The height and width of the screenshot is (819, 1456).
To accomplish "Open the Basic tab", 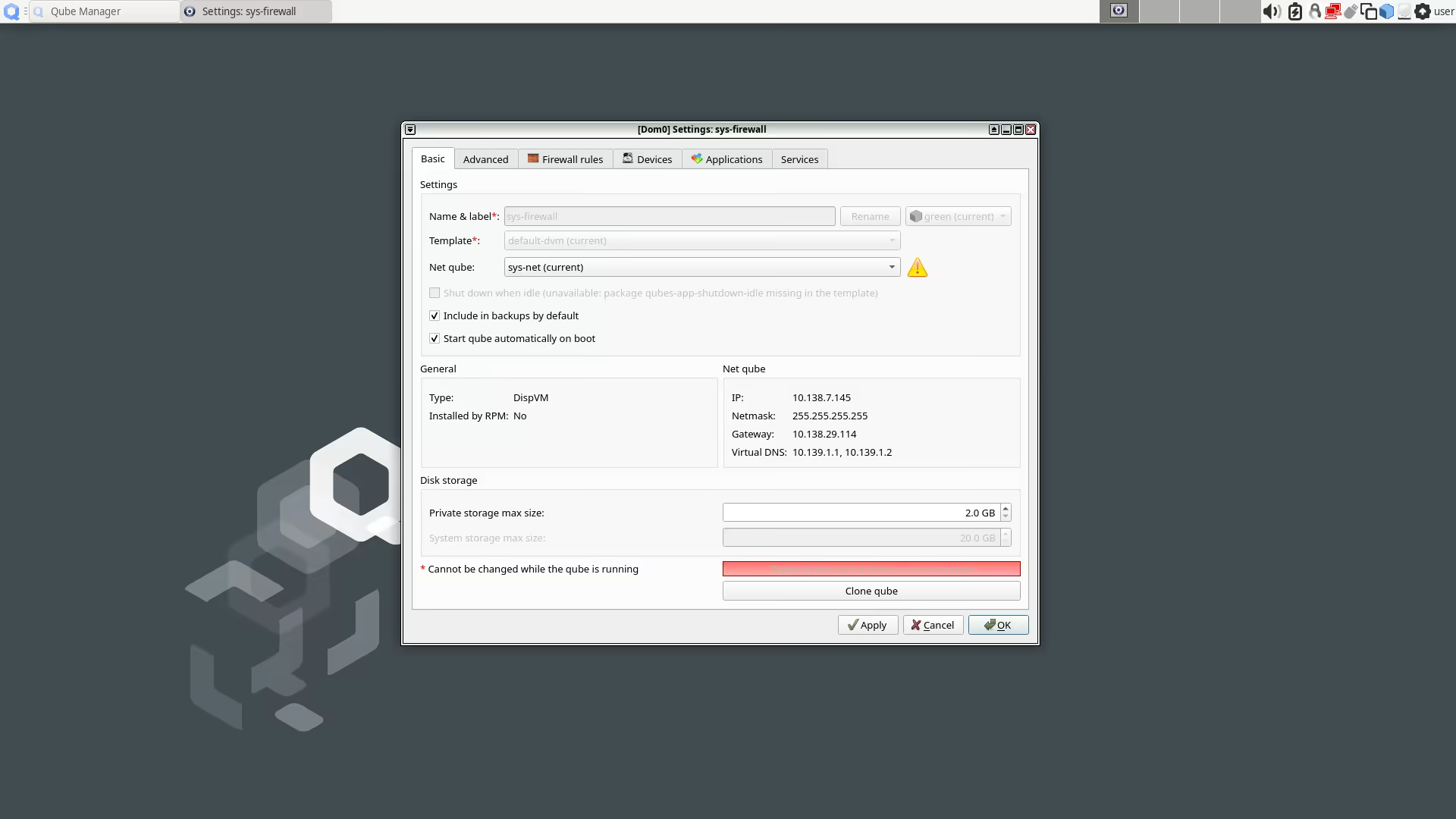I will click(433, 158).
